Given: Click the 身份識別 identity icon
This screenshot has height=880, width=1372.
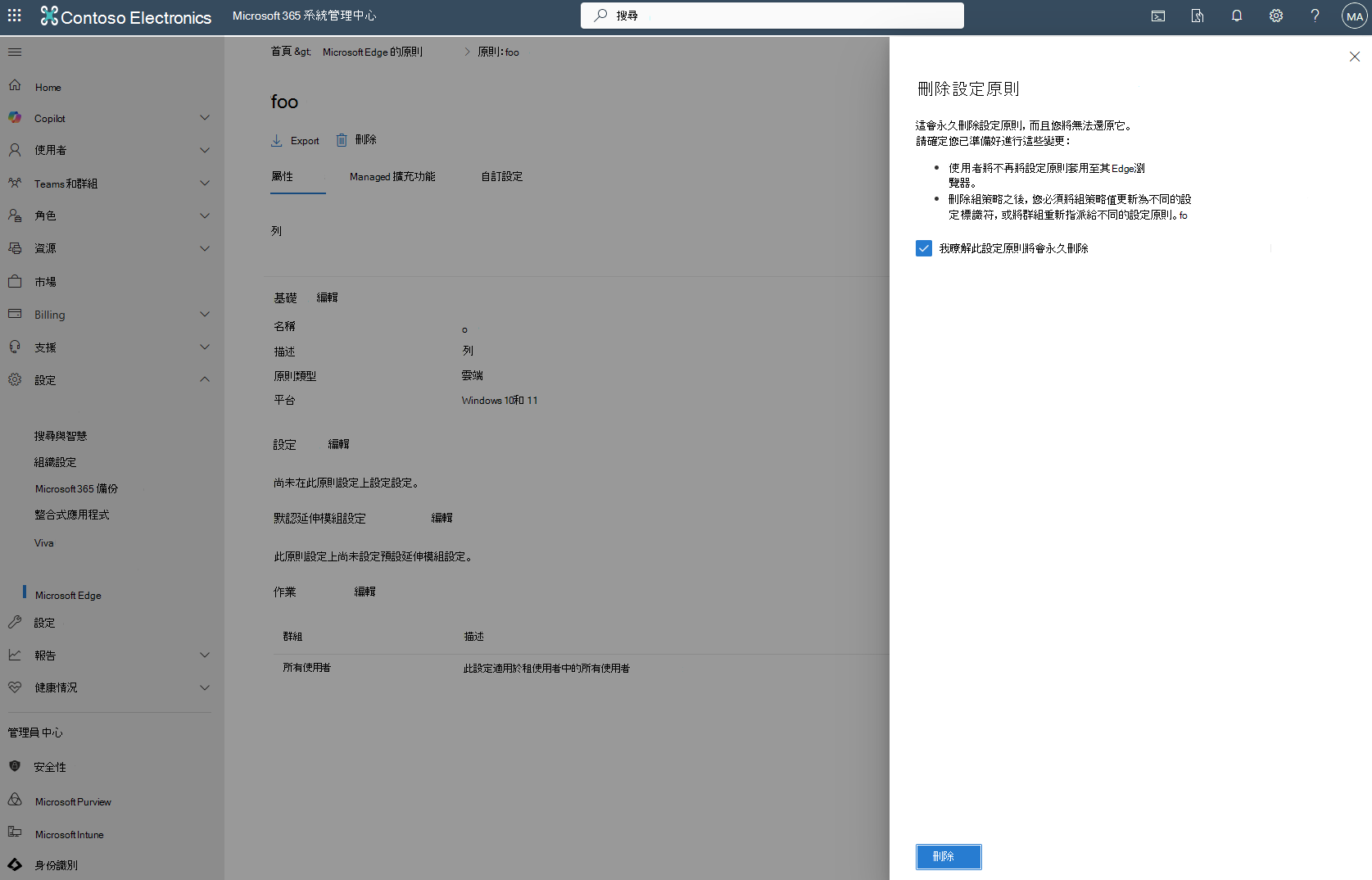Looking at the screenshot, I should [15, 864].
